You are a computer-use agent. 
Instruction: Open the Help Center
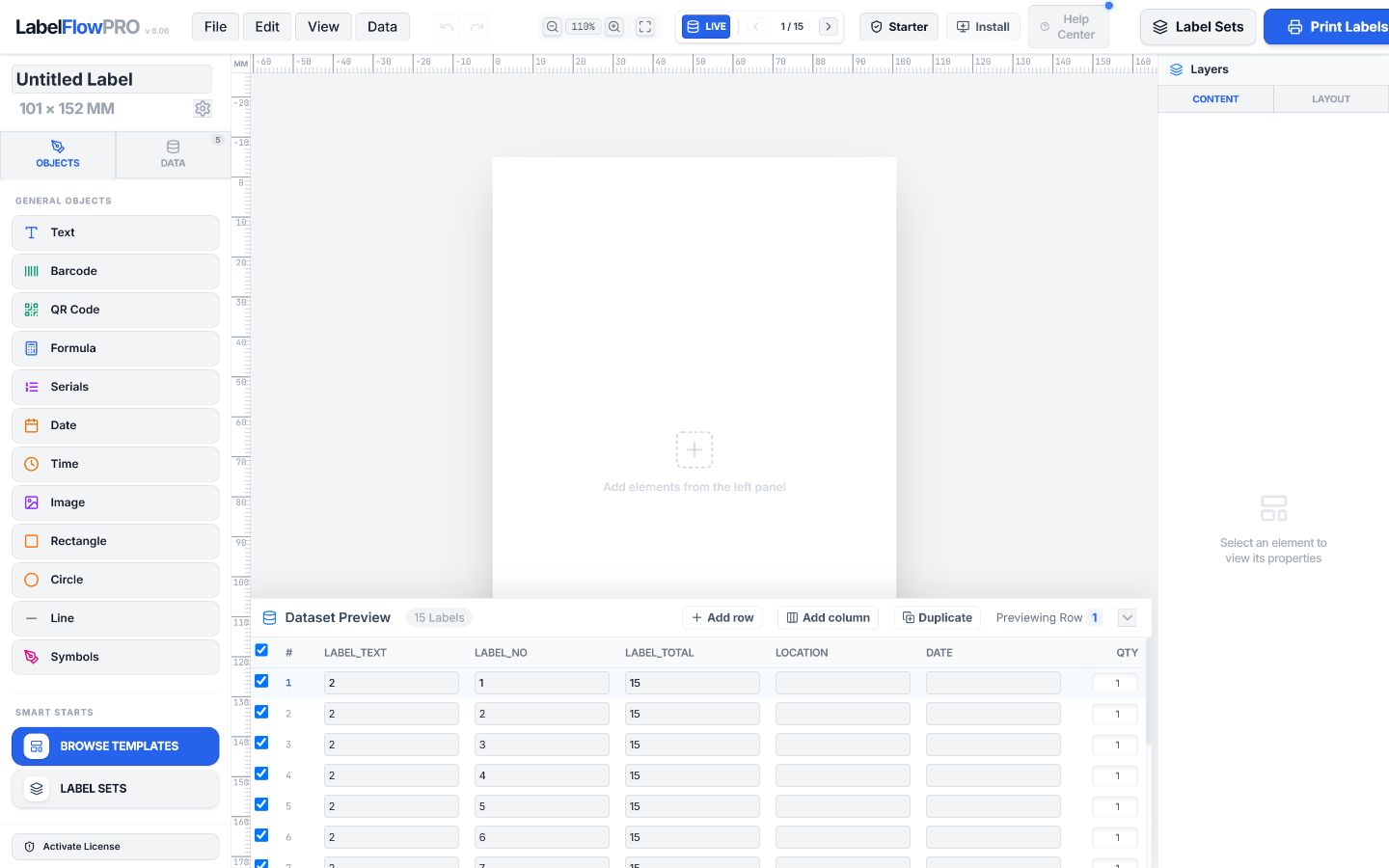pos(1069,27)
